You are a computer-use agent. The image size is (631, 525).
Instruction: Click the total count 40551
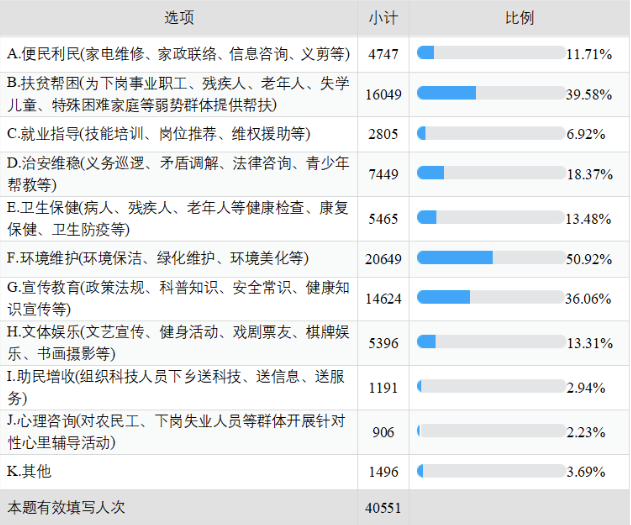tap(383, 508)
